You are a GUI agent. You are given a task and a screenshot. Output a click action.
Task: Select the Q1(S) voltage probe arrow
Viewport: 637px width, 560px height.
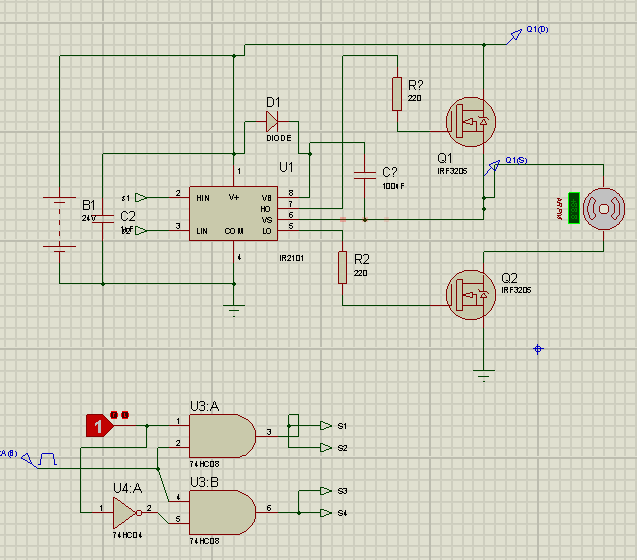[492, 168]
